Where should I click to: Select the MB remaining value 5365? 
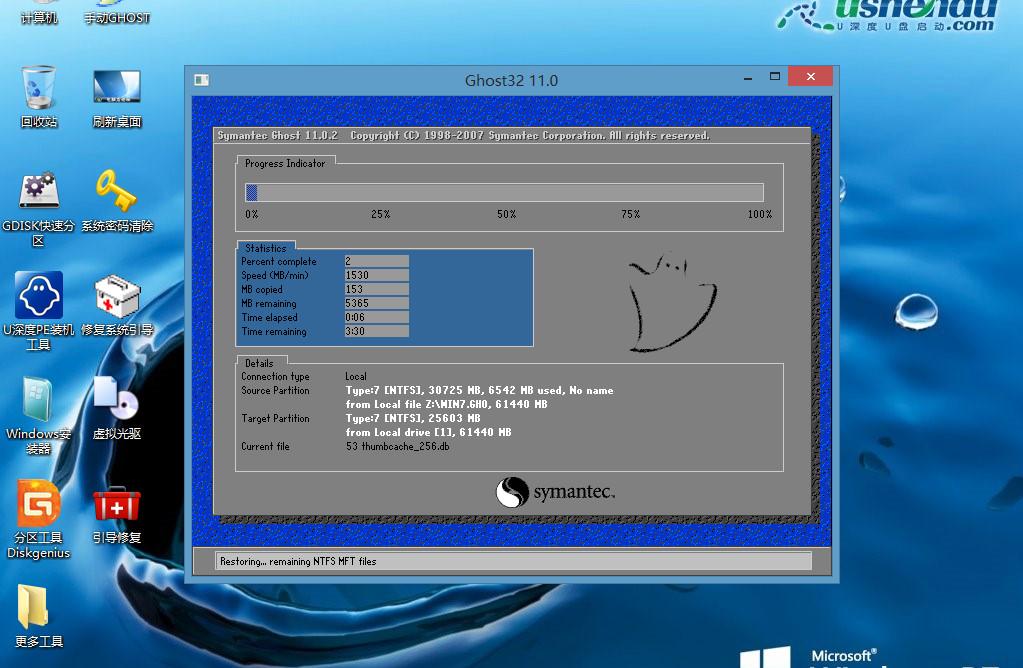[376, 303]
